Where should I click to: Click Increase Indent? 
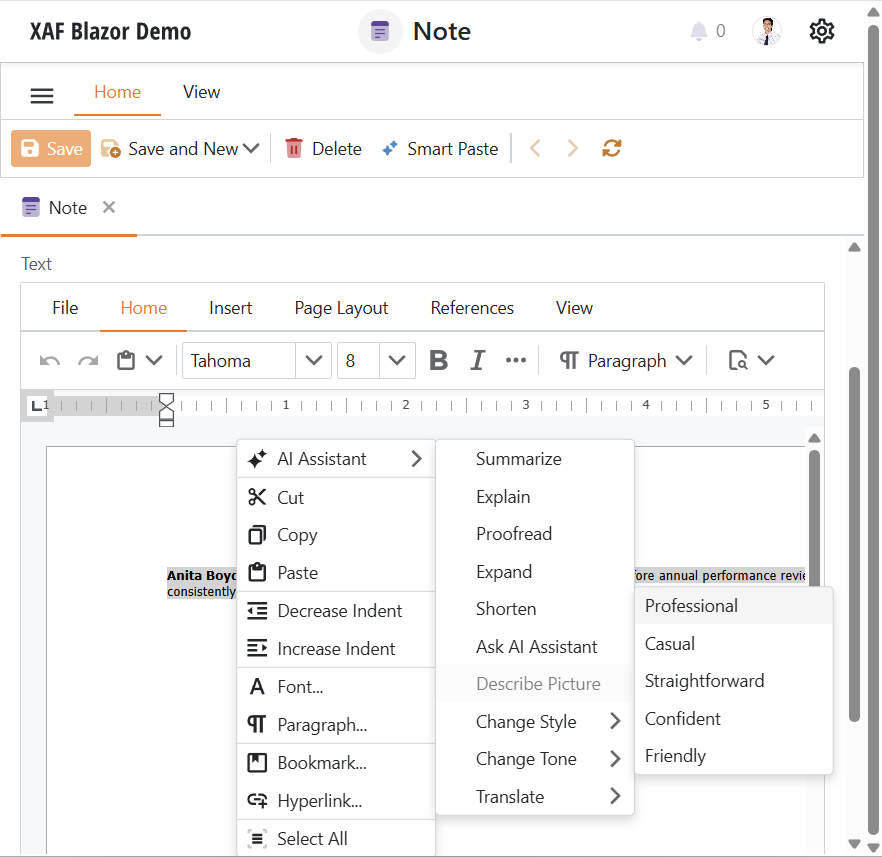coord(336,648)
